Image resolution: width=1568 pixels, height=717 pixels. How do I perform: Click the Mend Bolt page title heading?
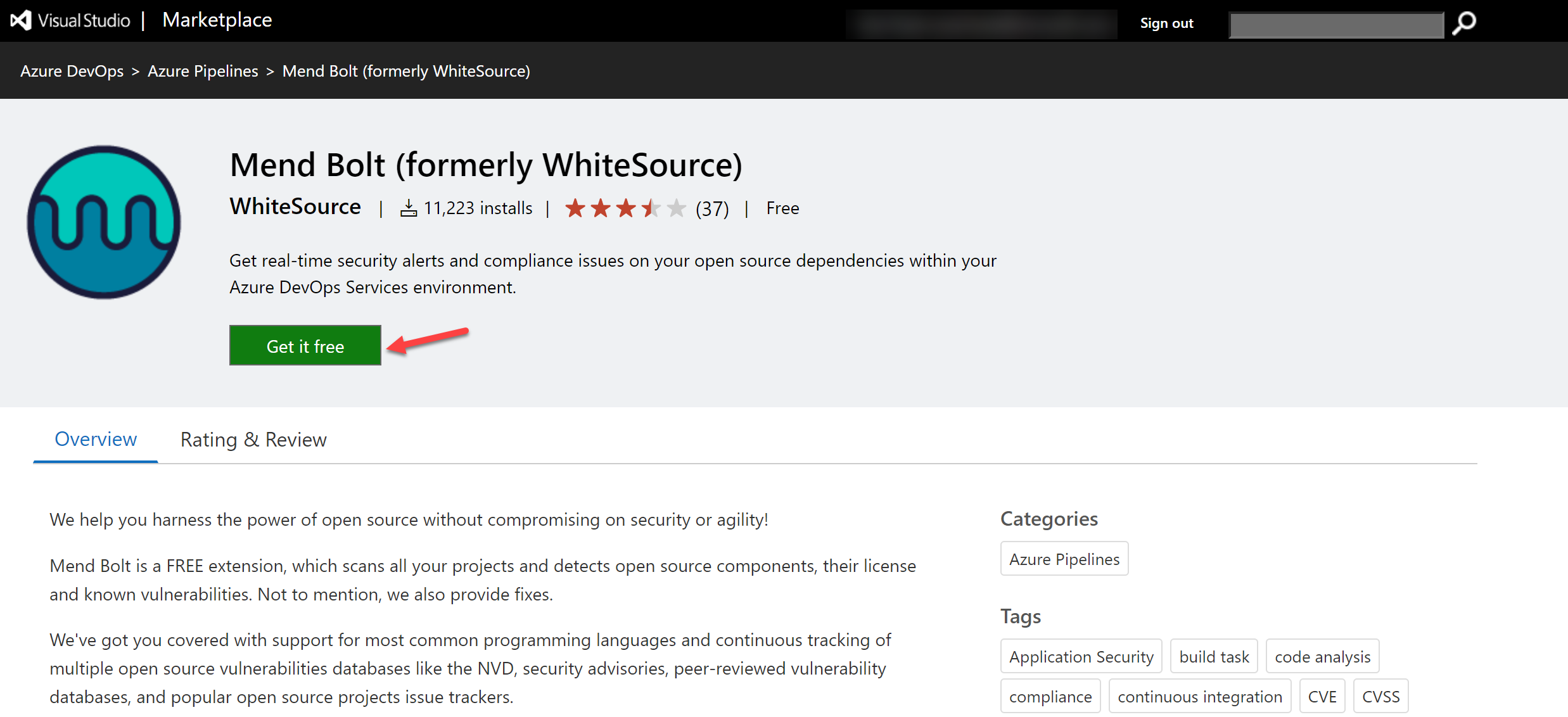coord(486,165)
